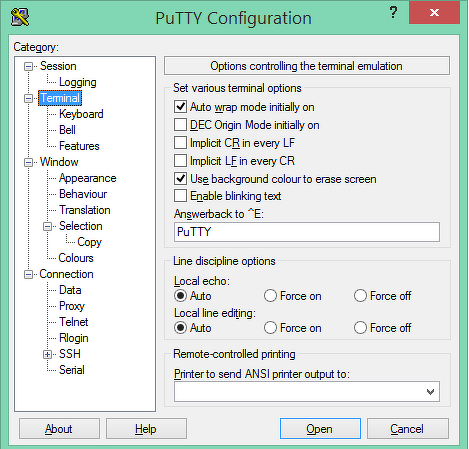The height and width of the screenshot is (449, 469).
Task: Enable blinking text checkbox
Action: click(x=180, y=196)
